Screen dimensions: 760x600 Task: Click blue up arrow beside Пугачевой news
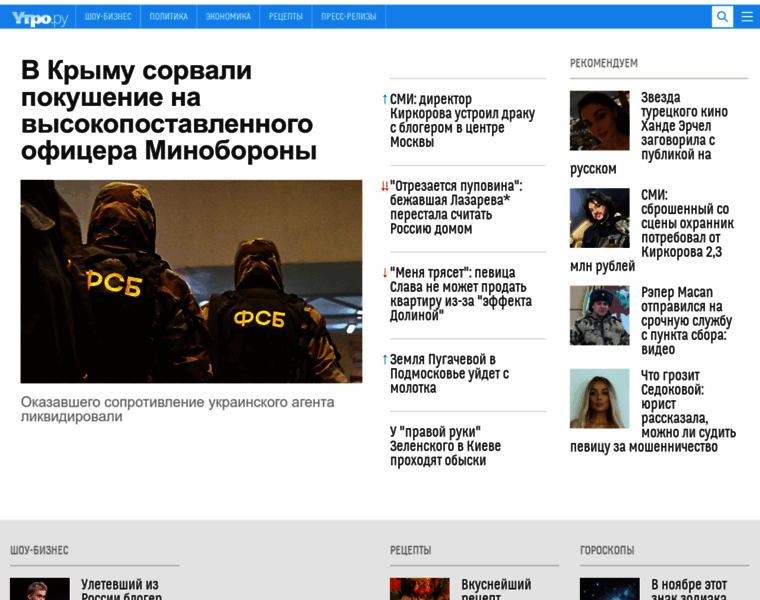[x=385, y=360]
